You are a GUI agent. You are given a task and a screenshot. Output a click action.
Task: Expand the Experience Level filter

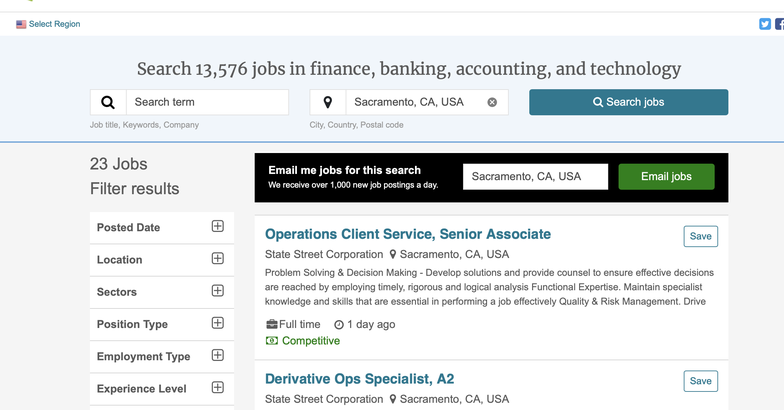(218, 388)
